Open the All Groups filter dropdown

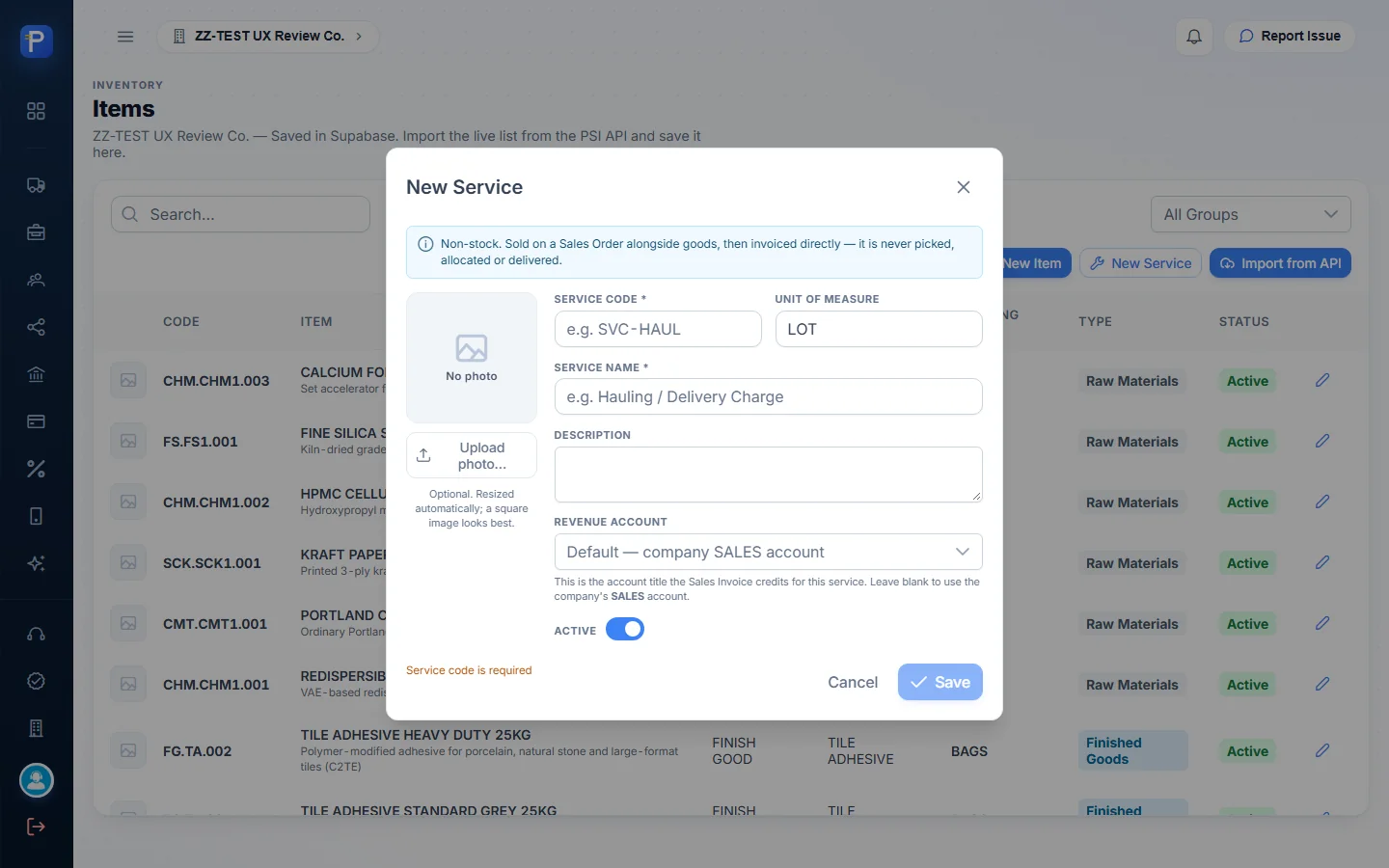(x=1250, y=214)
